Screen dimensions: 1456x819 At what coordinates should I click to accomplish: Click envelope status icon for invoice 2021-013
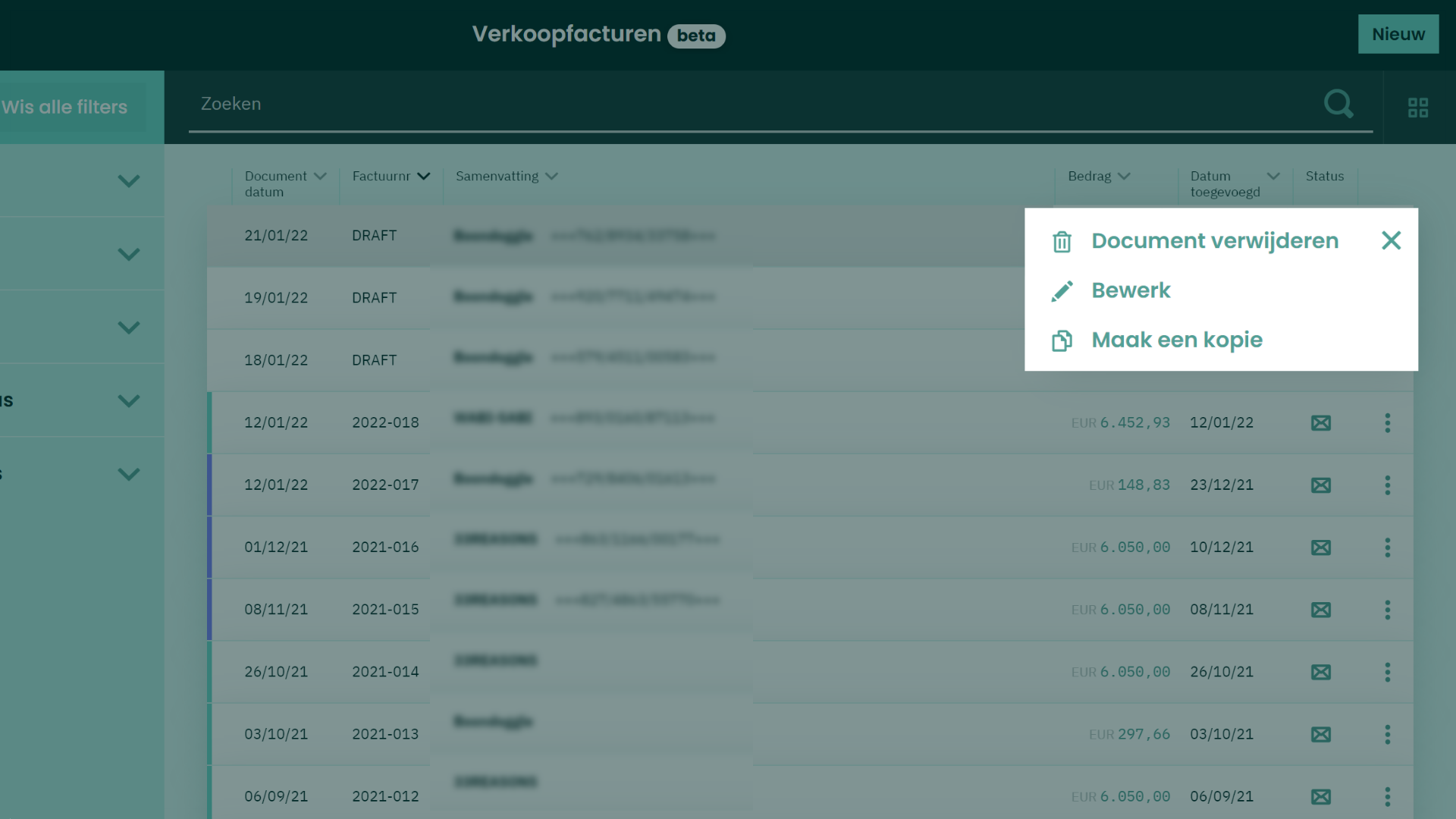point(1321,734)
